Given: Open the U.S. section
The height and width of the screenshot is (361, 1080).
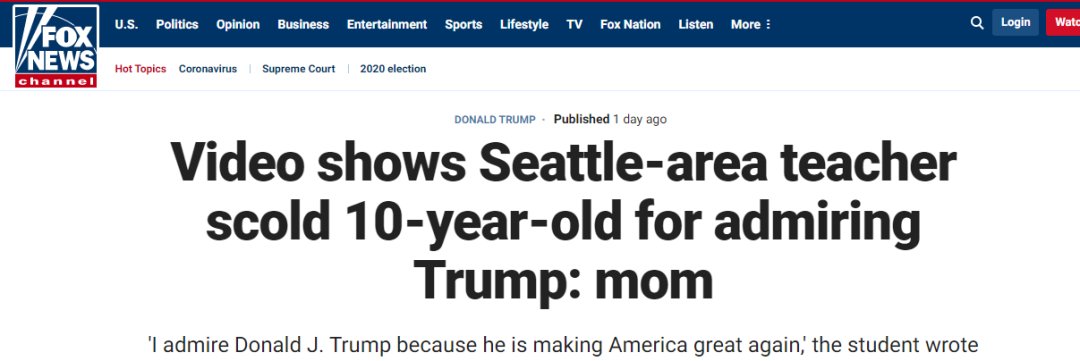Looking at the screenshot, I should [127, 24].
